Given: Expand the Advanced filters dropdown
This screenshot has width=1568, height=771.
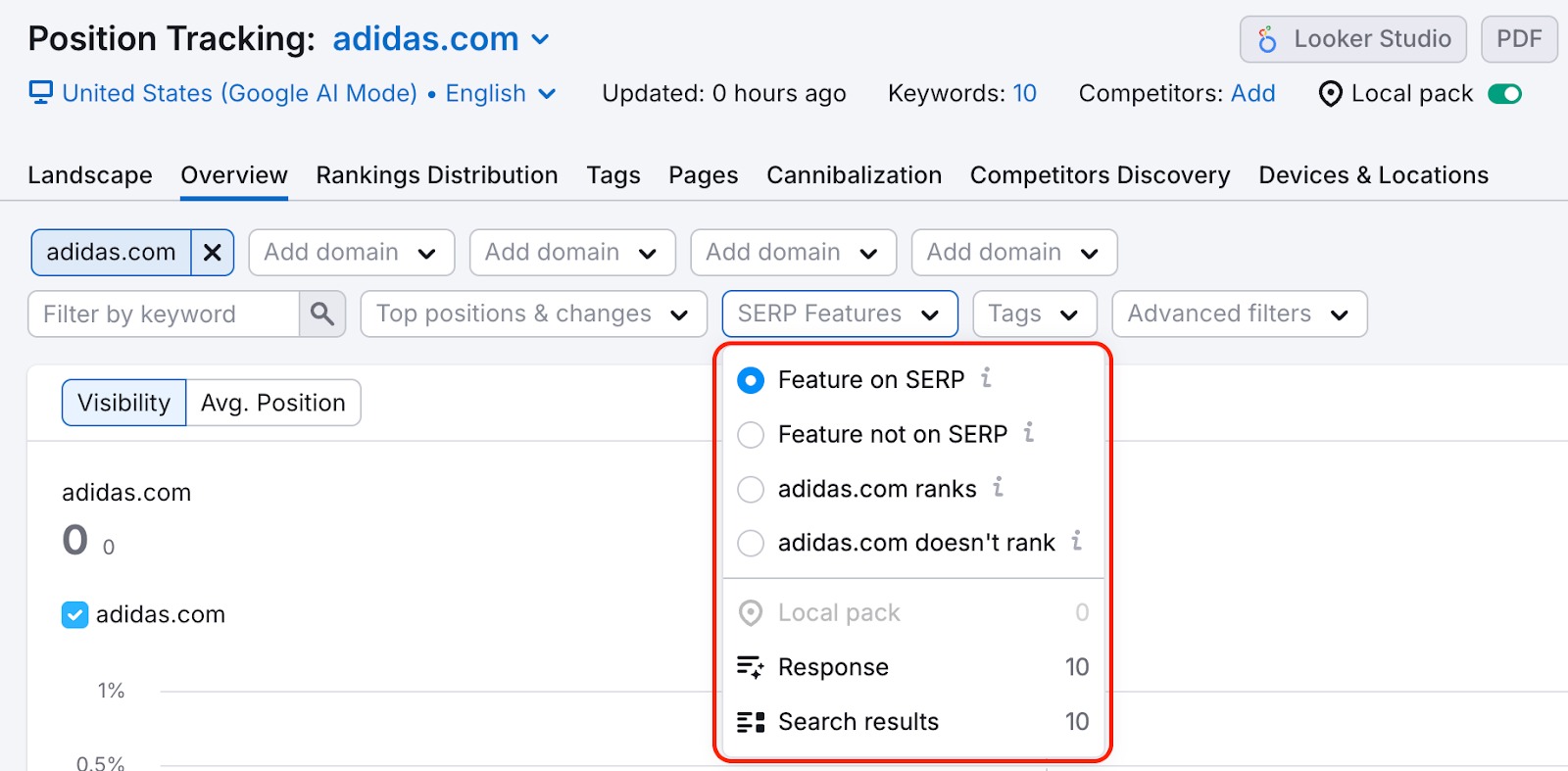Looking at the screenshot, I should click(1239, 313).
